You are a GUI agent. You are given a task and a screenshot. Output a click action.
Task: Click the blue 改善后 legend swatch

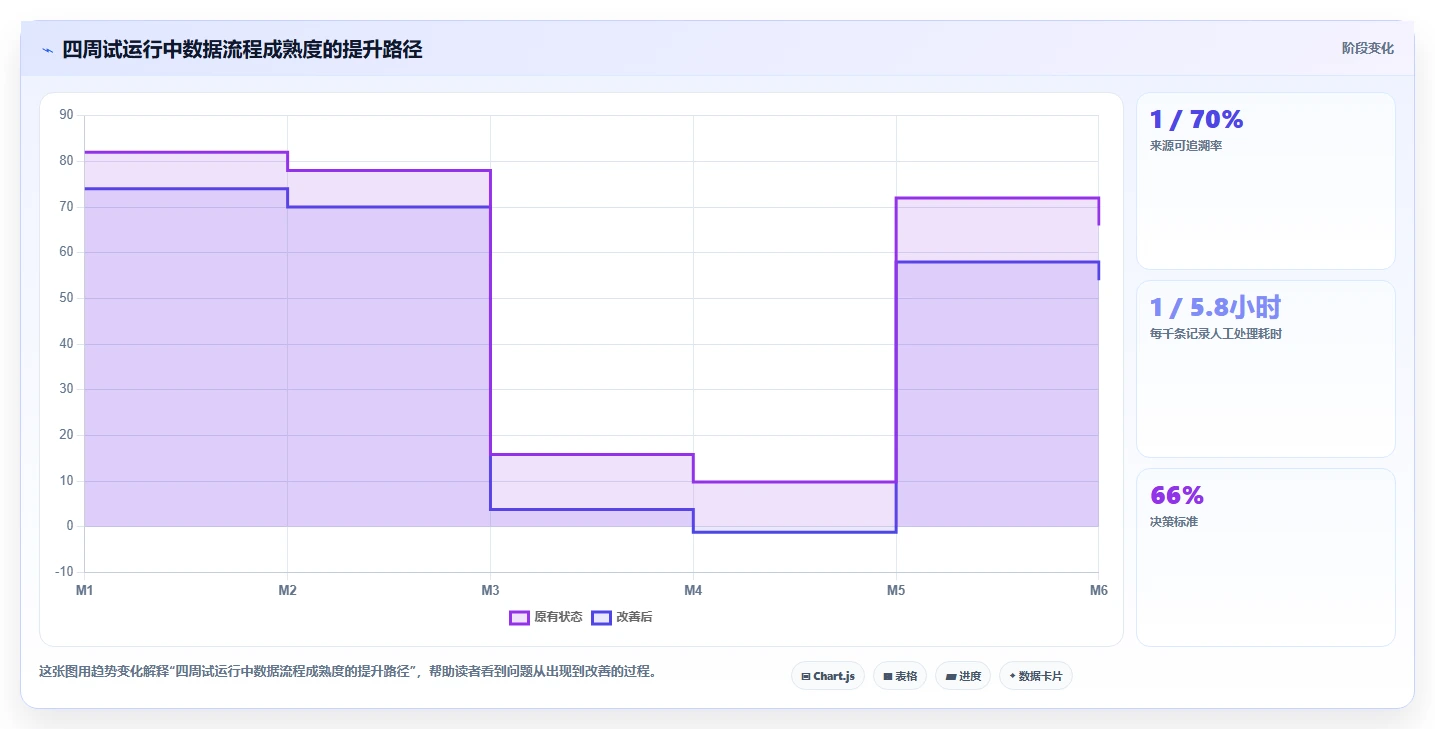(x=601, y=617)
